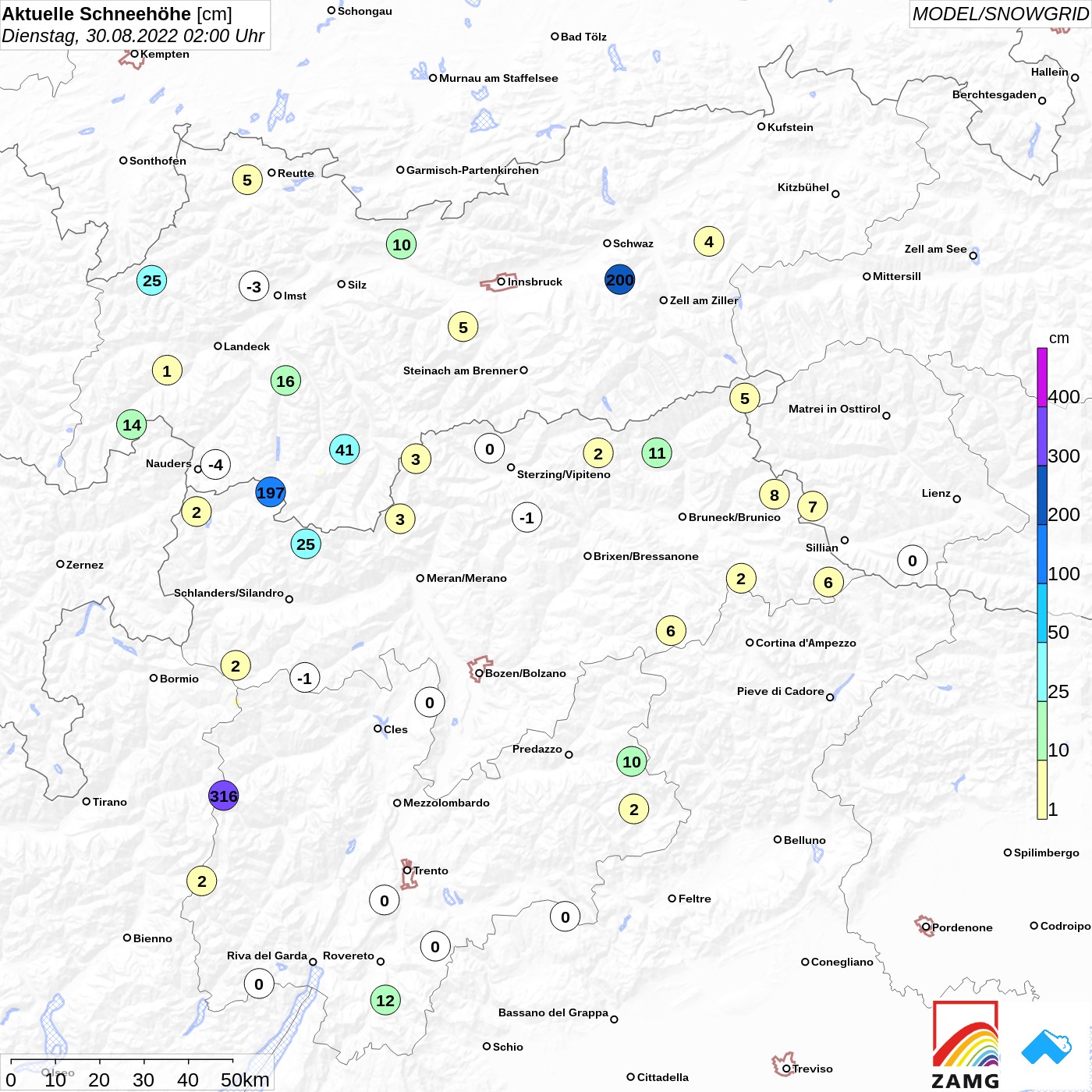Screen dimensions: 1092x1092
Task: Select the Meran/Merano label
Action: click(466, 578)
